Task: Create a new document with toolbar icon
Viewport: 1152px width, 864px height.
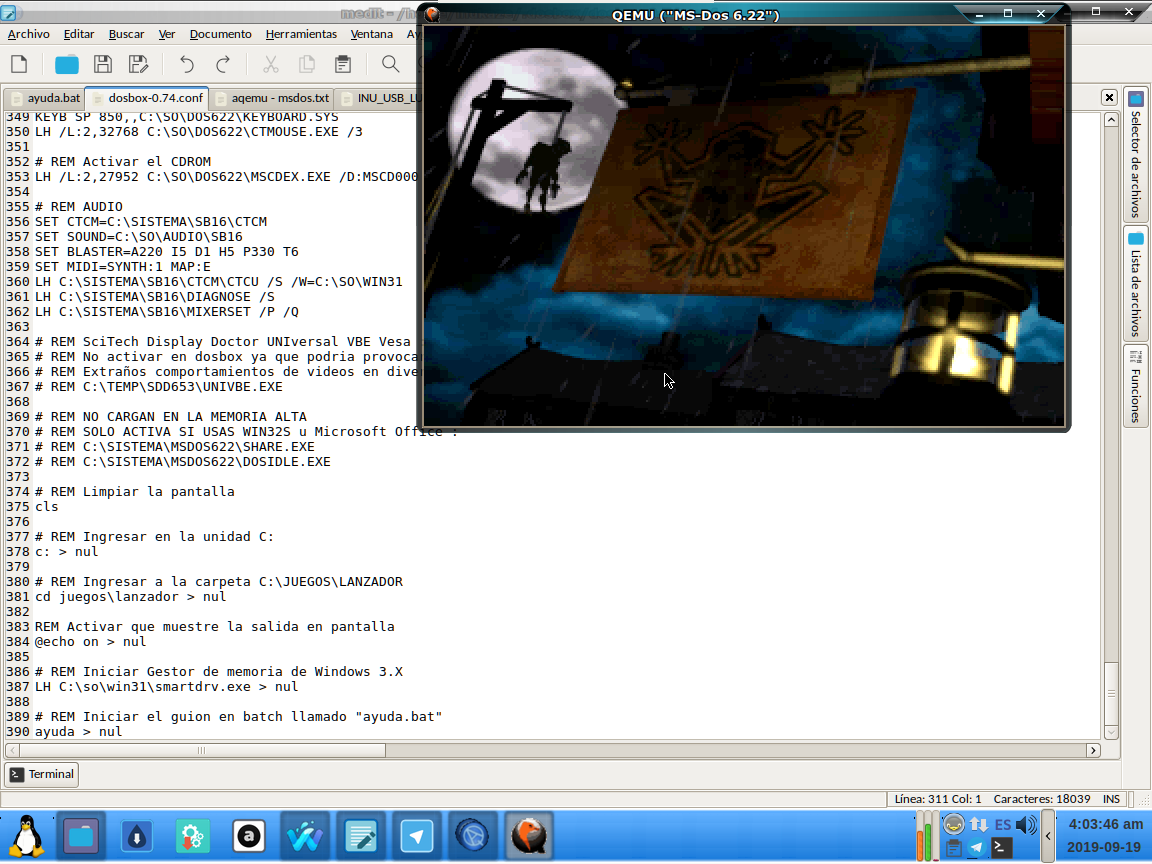Action: [19, 65]
